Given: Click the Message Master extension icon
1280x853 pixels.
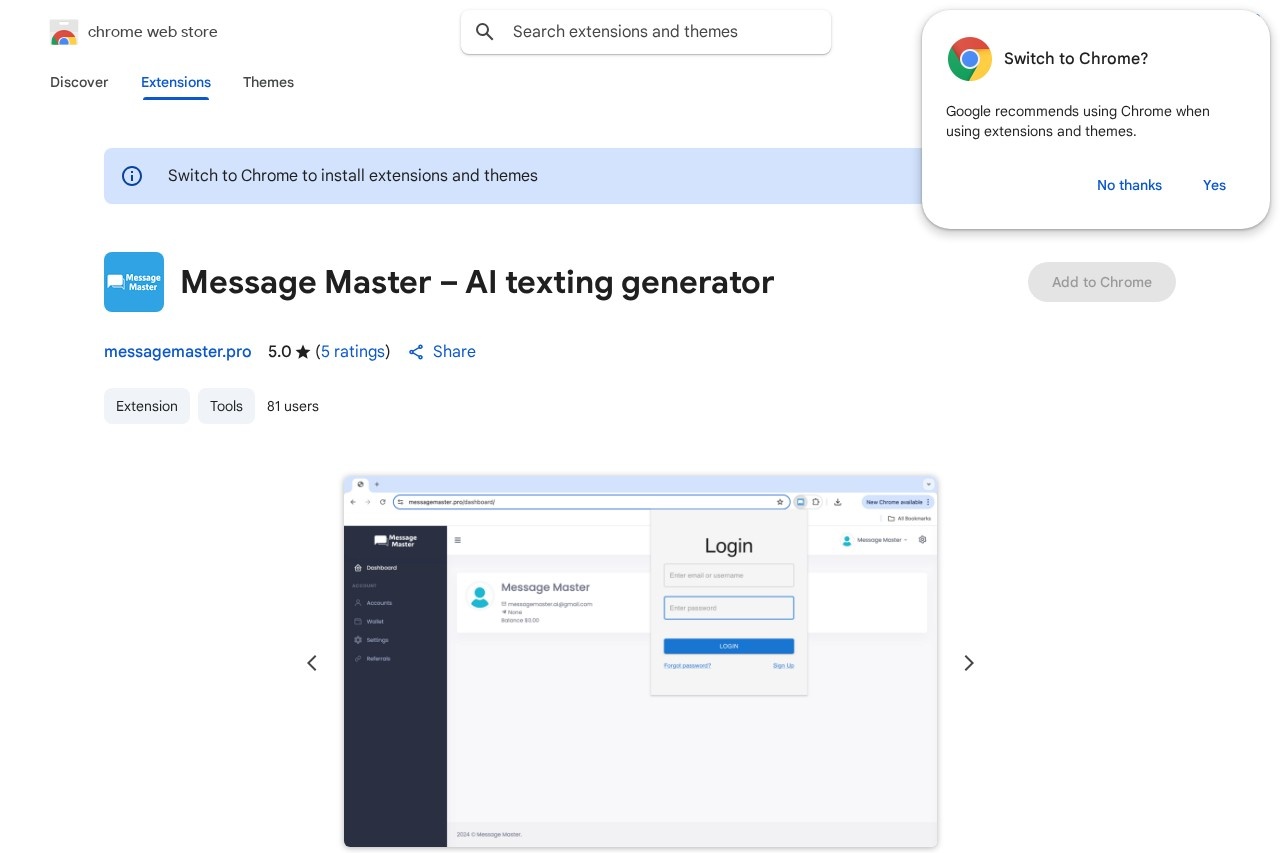Looking at the screenshot, I should click(x=134, y=282).
